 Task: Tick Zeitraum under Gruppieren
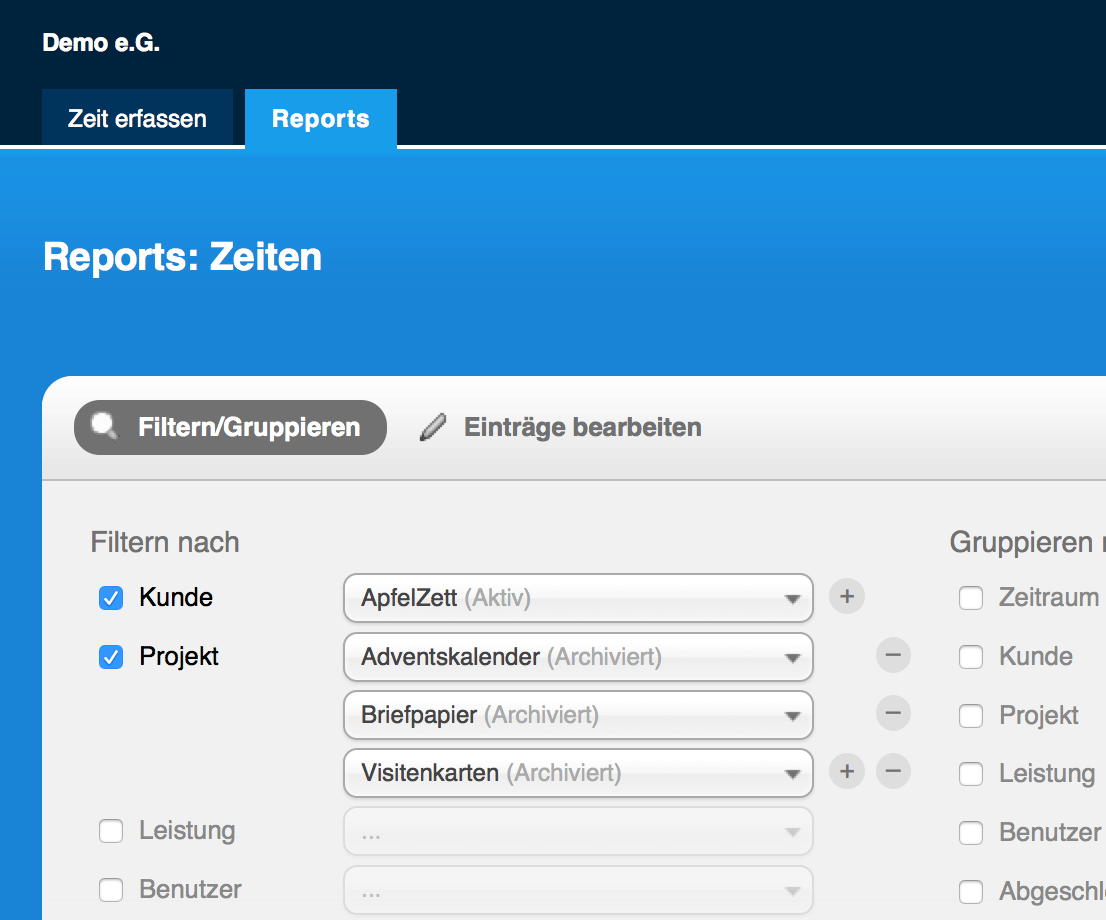[971, 598]
